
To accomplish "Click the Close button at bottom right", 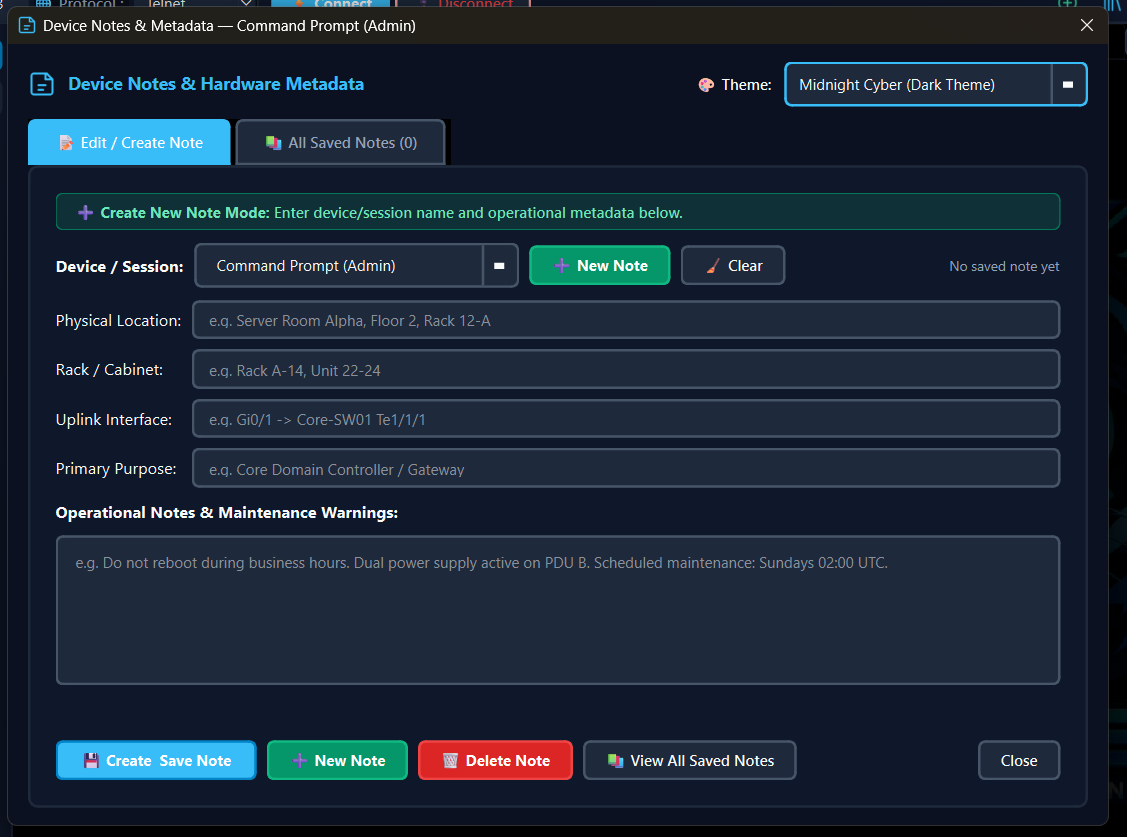I will pos(1018,760).
